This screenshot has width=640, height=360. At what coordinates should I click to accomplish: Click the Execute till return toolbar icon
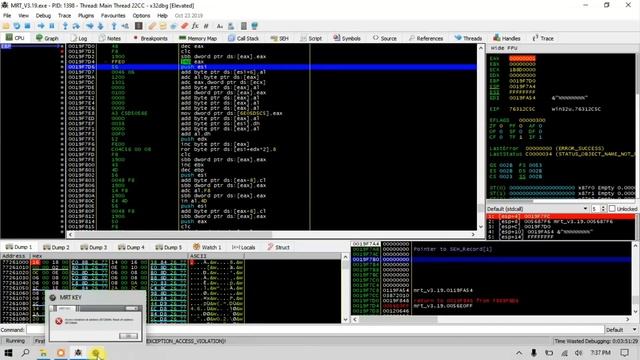coord(114,26)
